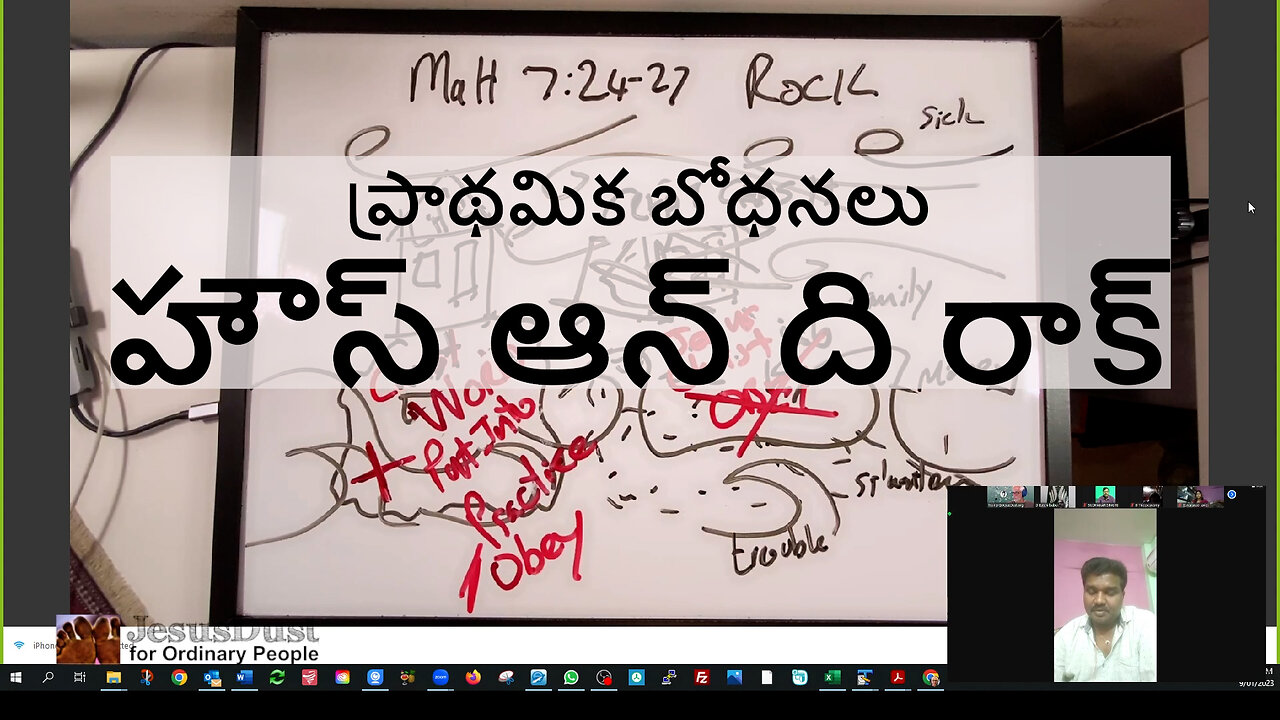Screen dimensions: 1280x720
Task: Open the network computers icon on taskbar
Action: click(x=669, y=677)
